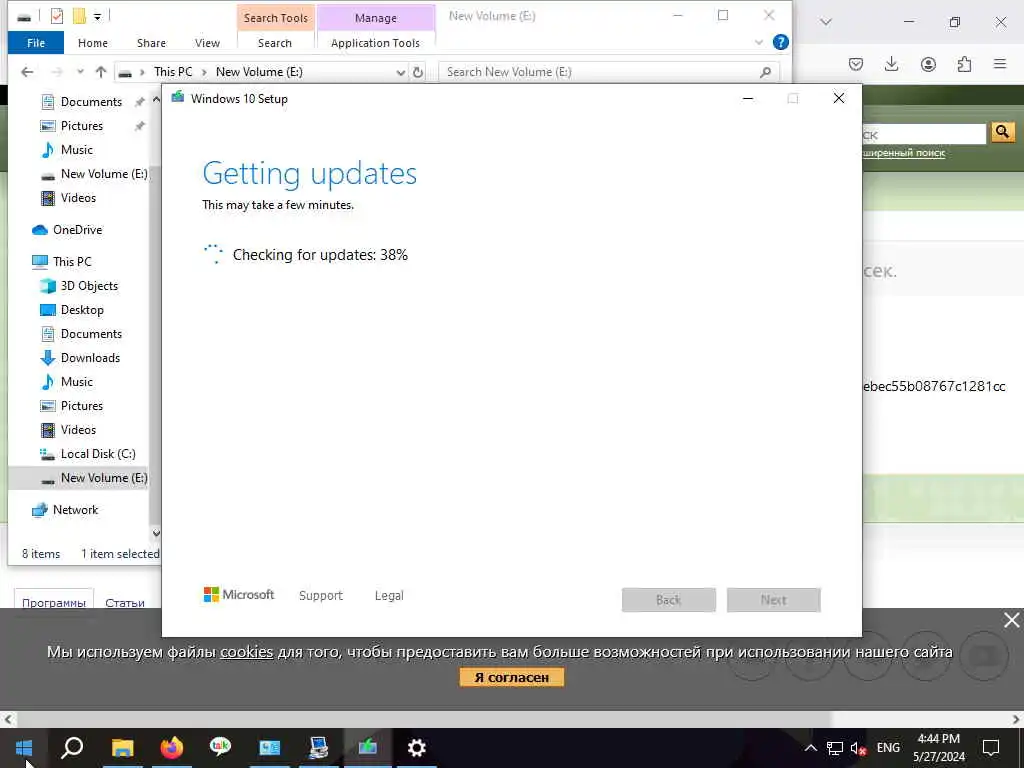Viewport: 1024px width, 768px height.
Task: Click the Explorer Help question mark icon
Action: click(x=780, y=42)
